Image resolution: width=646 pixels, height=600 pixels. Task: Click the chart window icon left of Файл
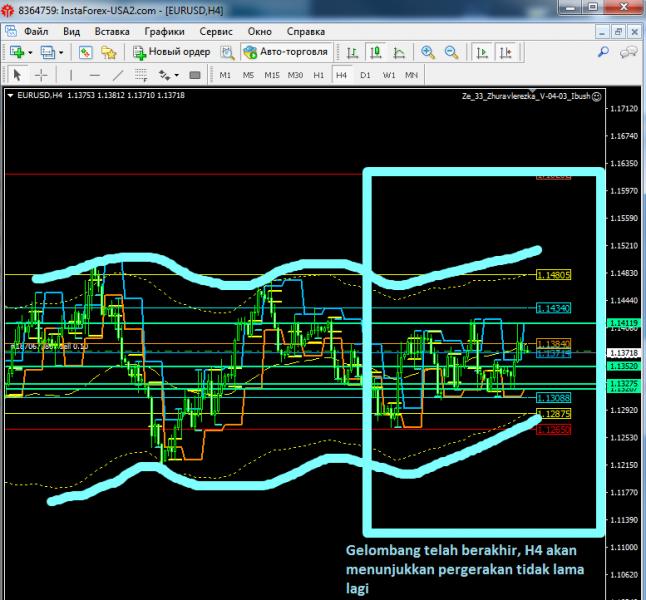pyautogui.click(x=10, y=31)
